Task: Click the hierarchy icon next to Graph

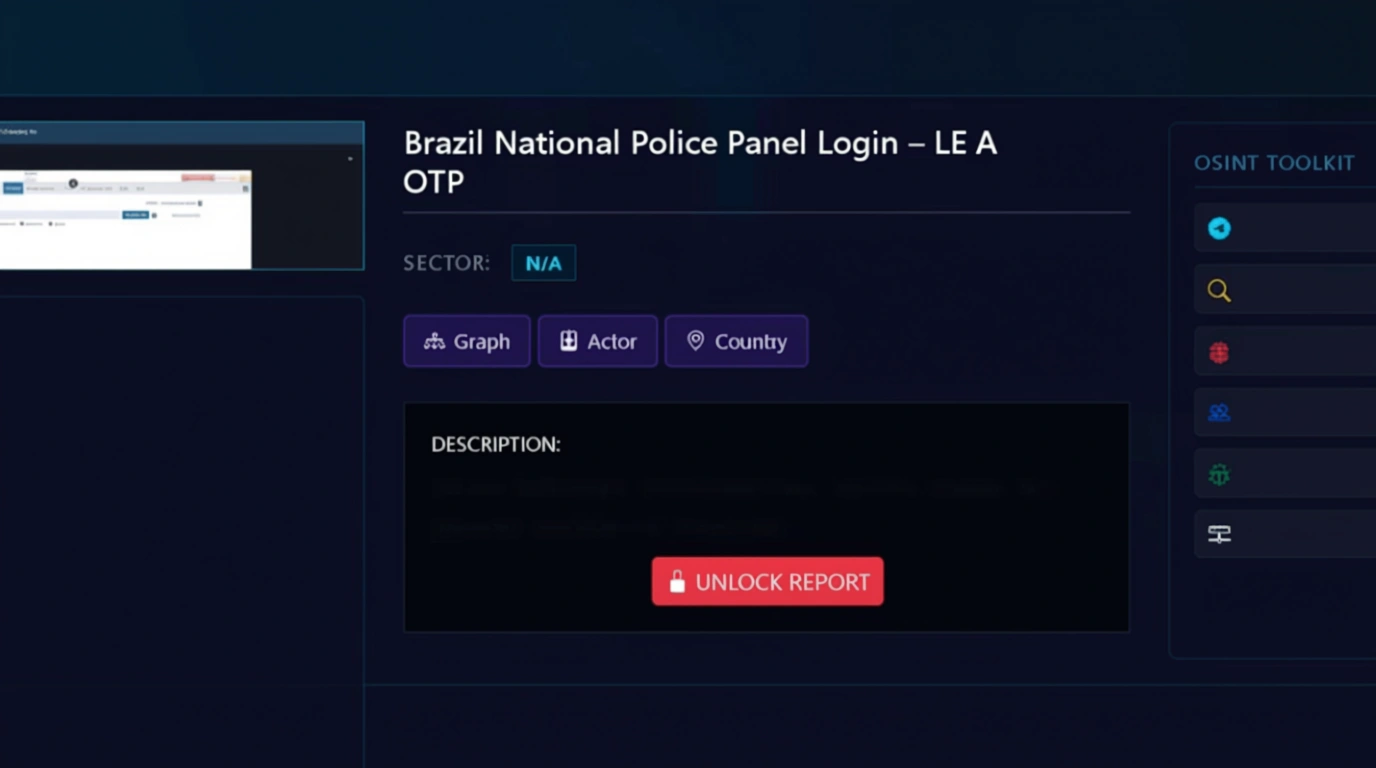Action: (x=434, y=341)
